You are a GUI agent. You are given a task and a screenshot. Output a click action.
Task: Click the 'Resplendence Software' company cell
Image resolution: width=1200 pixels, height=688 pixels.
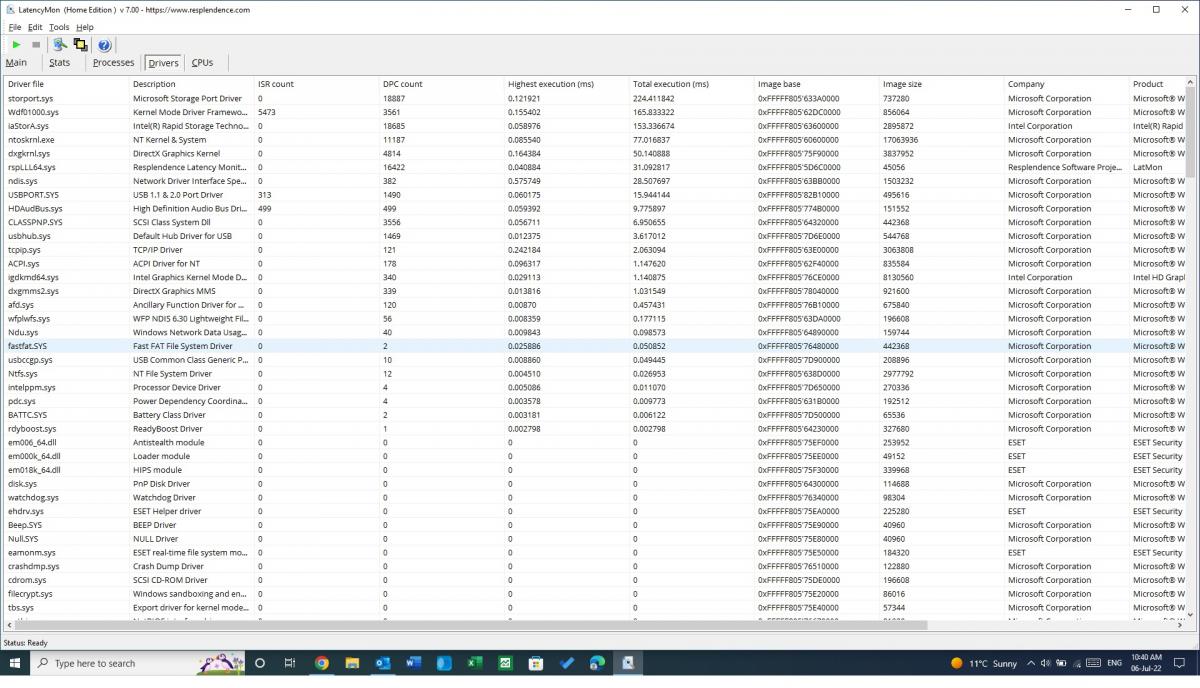point(1065,167)
